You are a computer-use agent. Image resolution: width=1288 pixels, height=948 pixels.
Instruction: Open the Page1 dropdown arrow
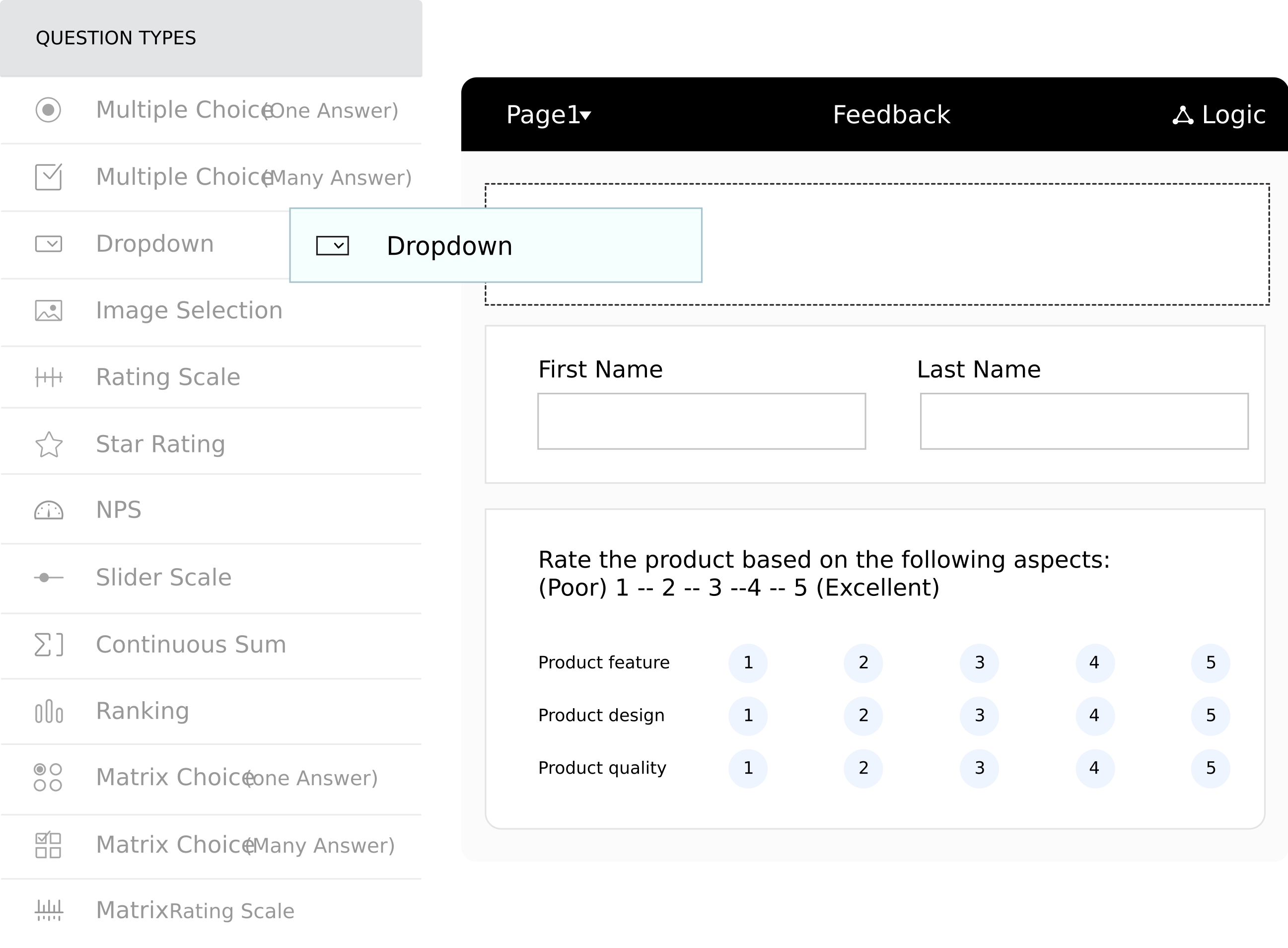tap(585, 116)
